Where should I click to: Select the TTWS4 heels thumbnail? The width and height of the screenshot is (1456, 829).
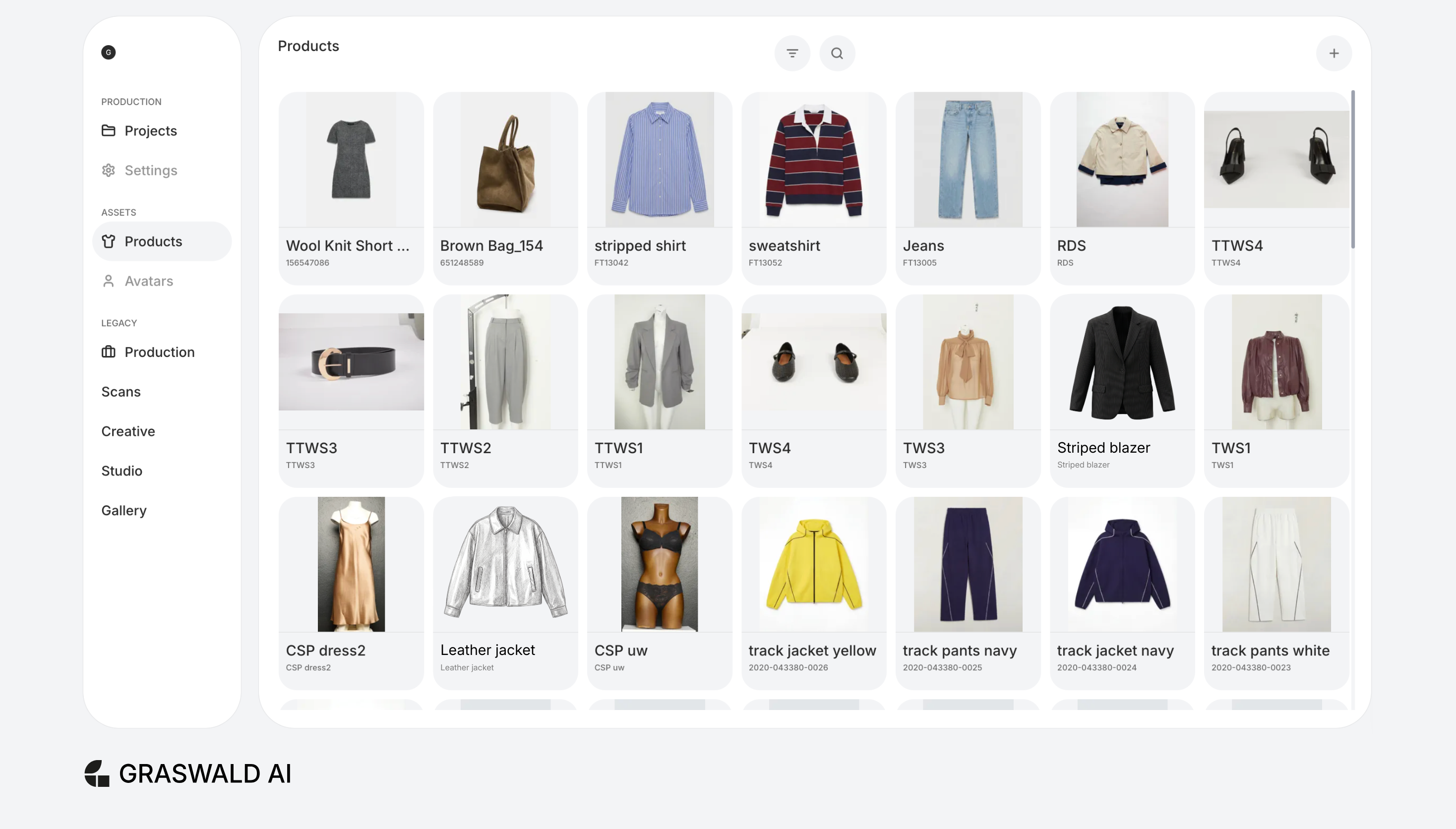(1276, 160)
